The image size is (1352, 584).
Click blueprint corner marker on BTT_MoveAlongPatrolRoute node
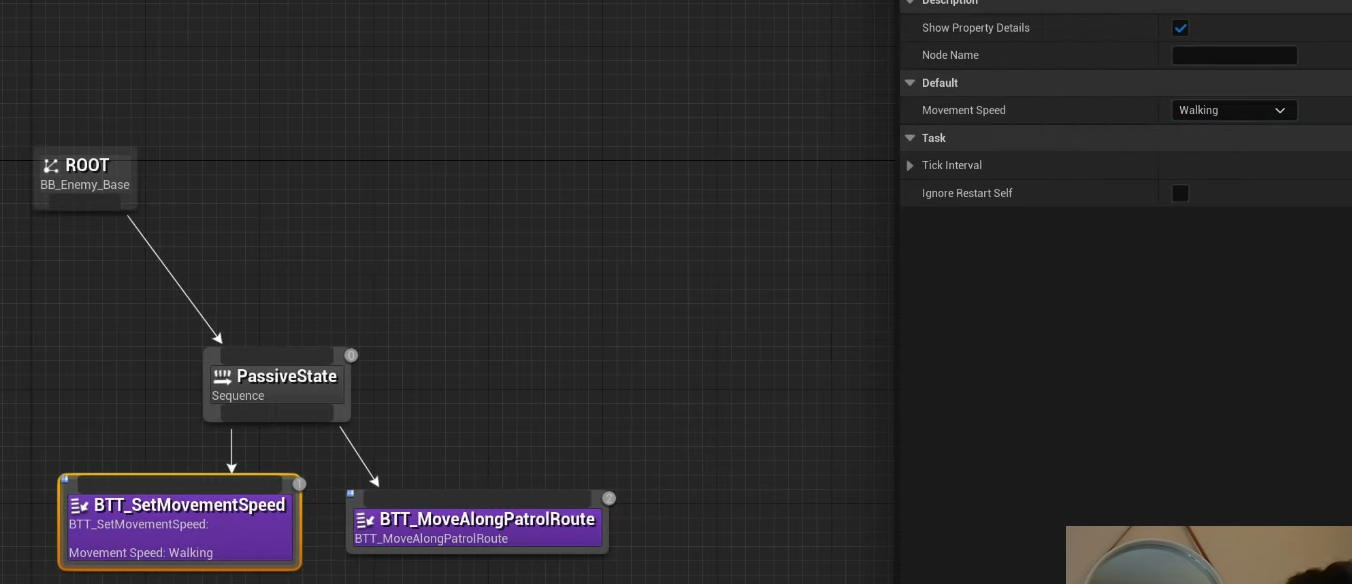click(351, 493)
